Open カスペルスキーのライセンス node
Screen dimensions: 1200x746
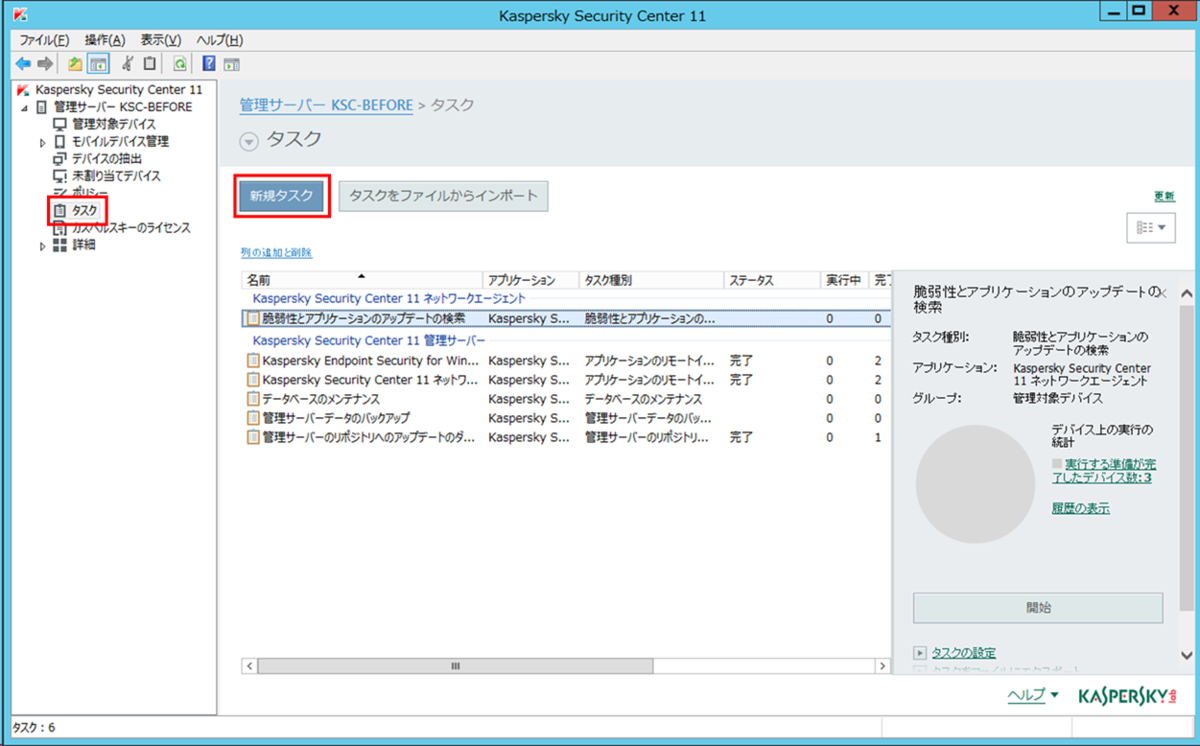tap(130, 227)
